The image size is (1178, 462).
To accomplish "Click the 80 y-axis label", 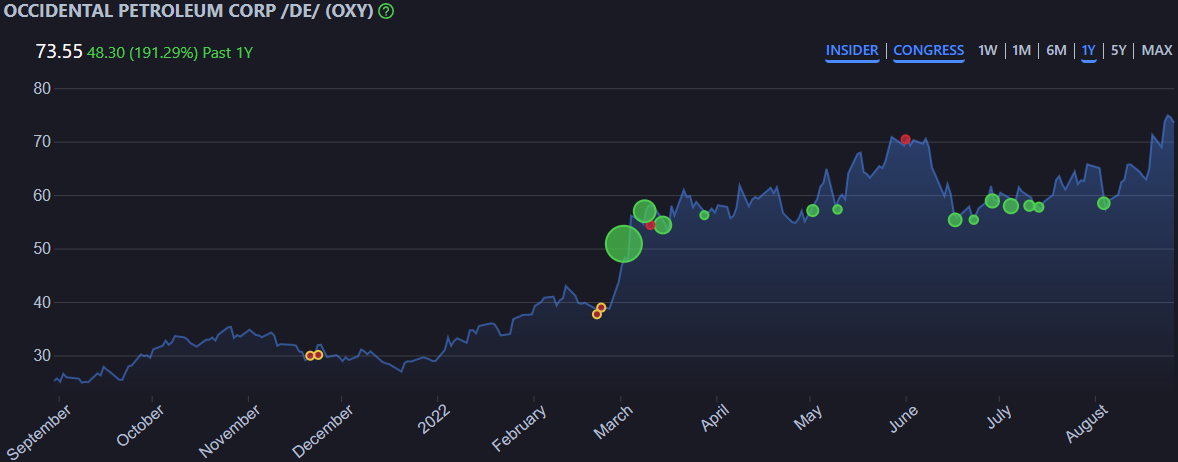I will (x=41, y=89).
